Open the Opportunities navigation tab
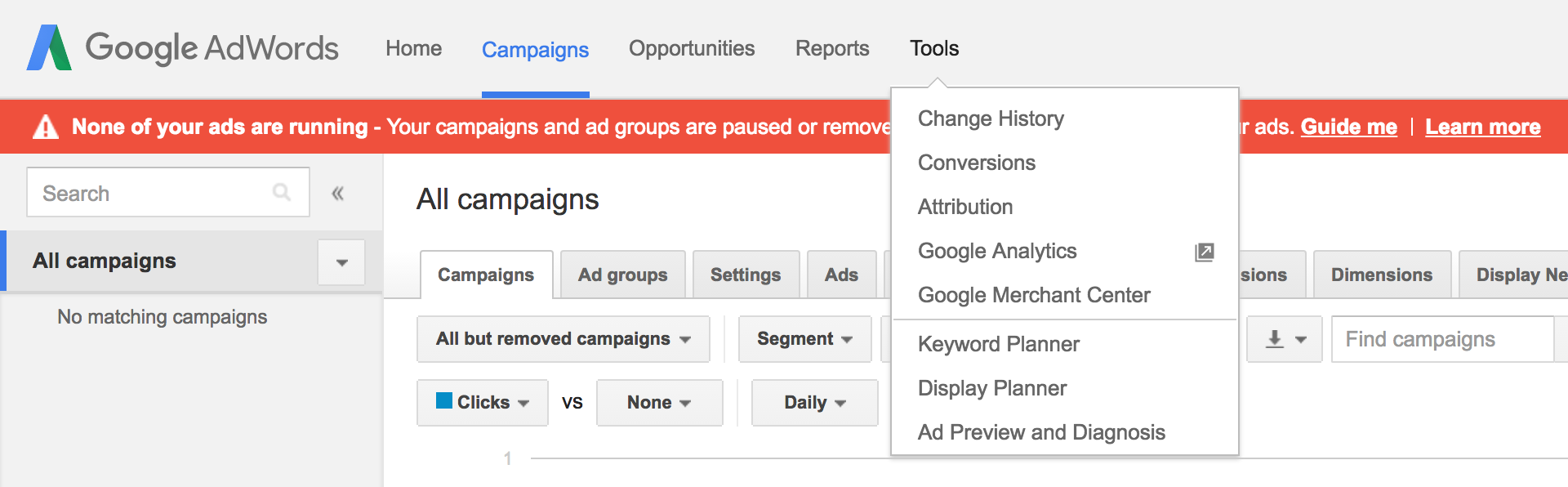Viewport: 1568px width, 487px height. coord(692,48)
